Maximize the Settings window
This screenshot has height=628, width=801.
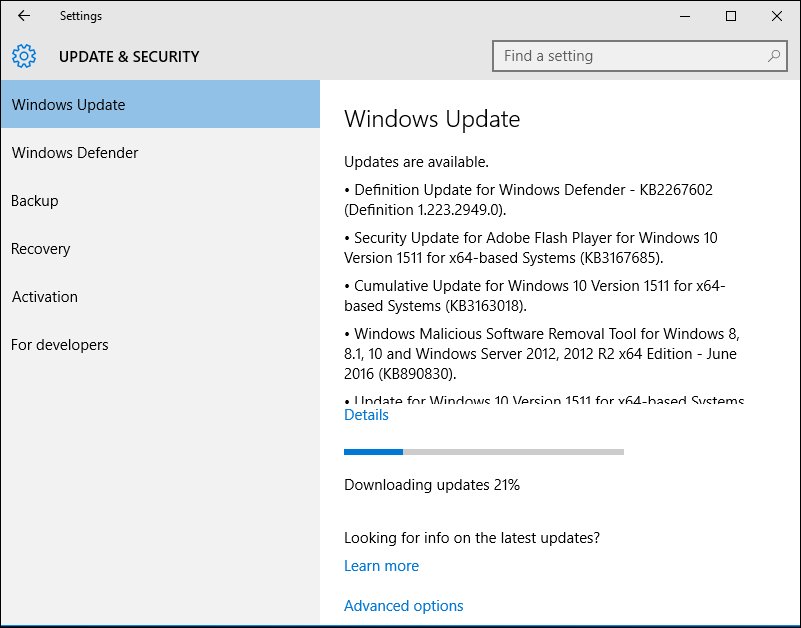(x=731, y=16)
